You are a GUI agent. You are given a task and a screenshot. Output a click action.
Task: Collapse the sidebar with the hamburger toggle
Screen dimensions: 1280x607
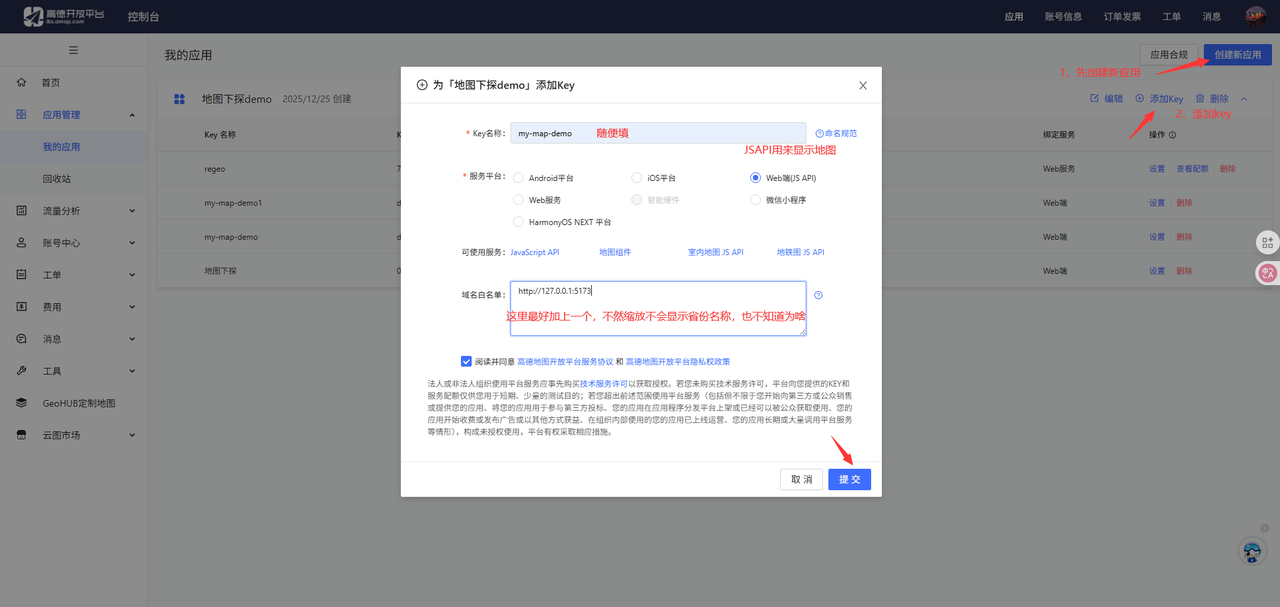[x=74, y=51]
